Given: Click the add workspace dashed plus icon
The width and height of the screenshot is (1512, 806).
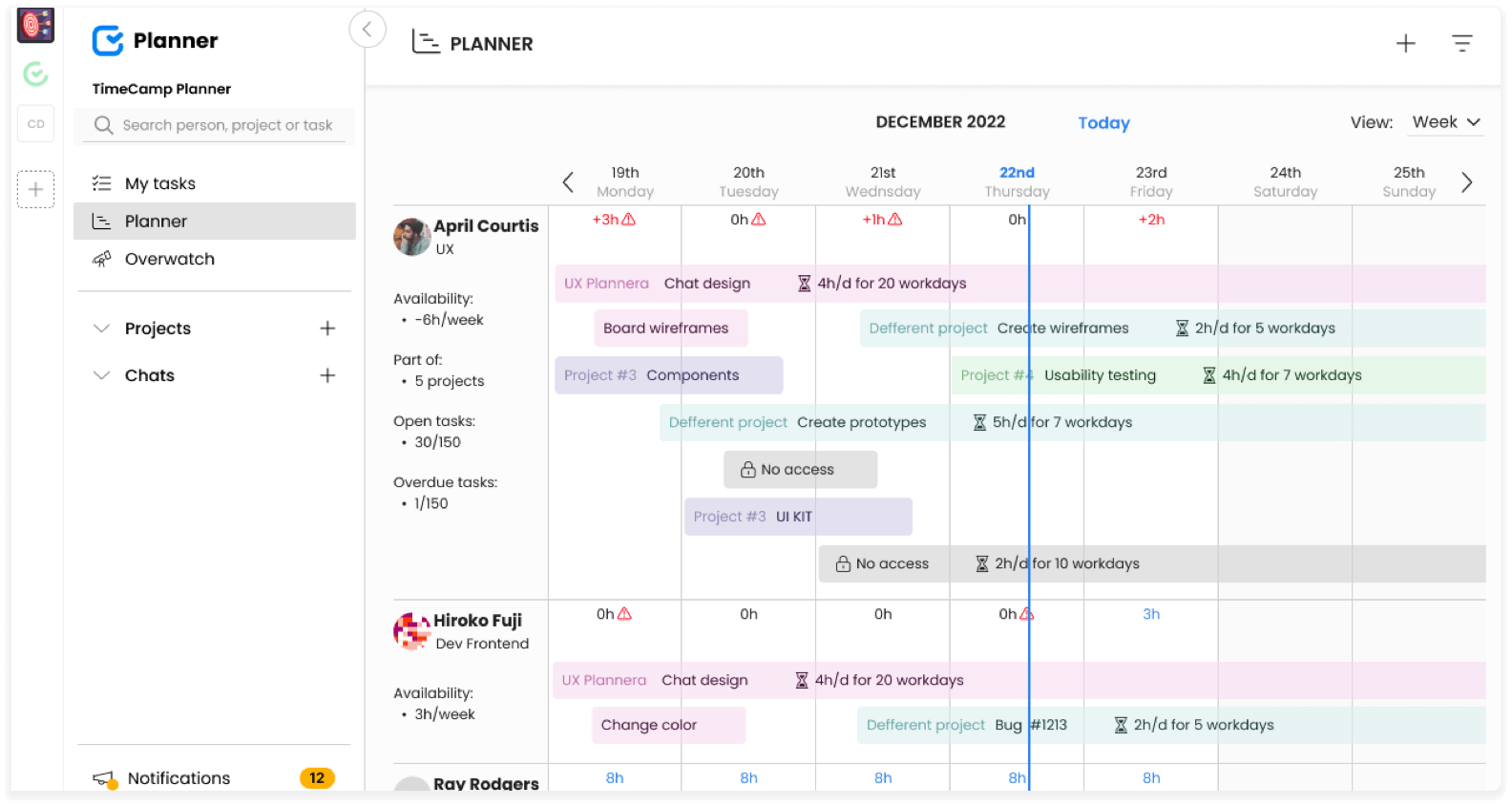Looking at the screenshot, I should tap(35, 189).
